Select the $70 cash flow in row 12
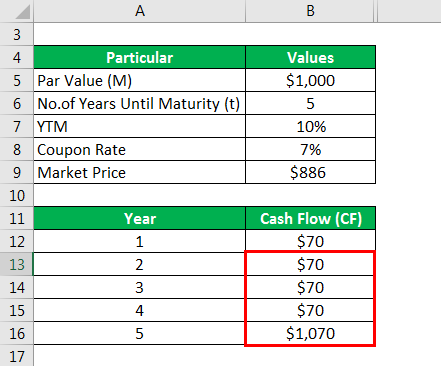Screen dimensions: 441x366 [x=310, y=241]
